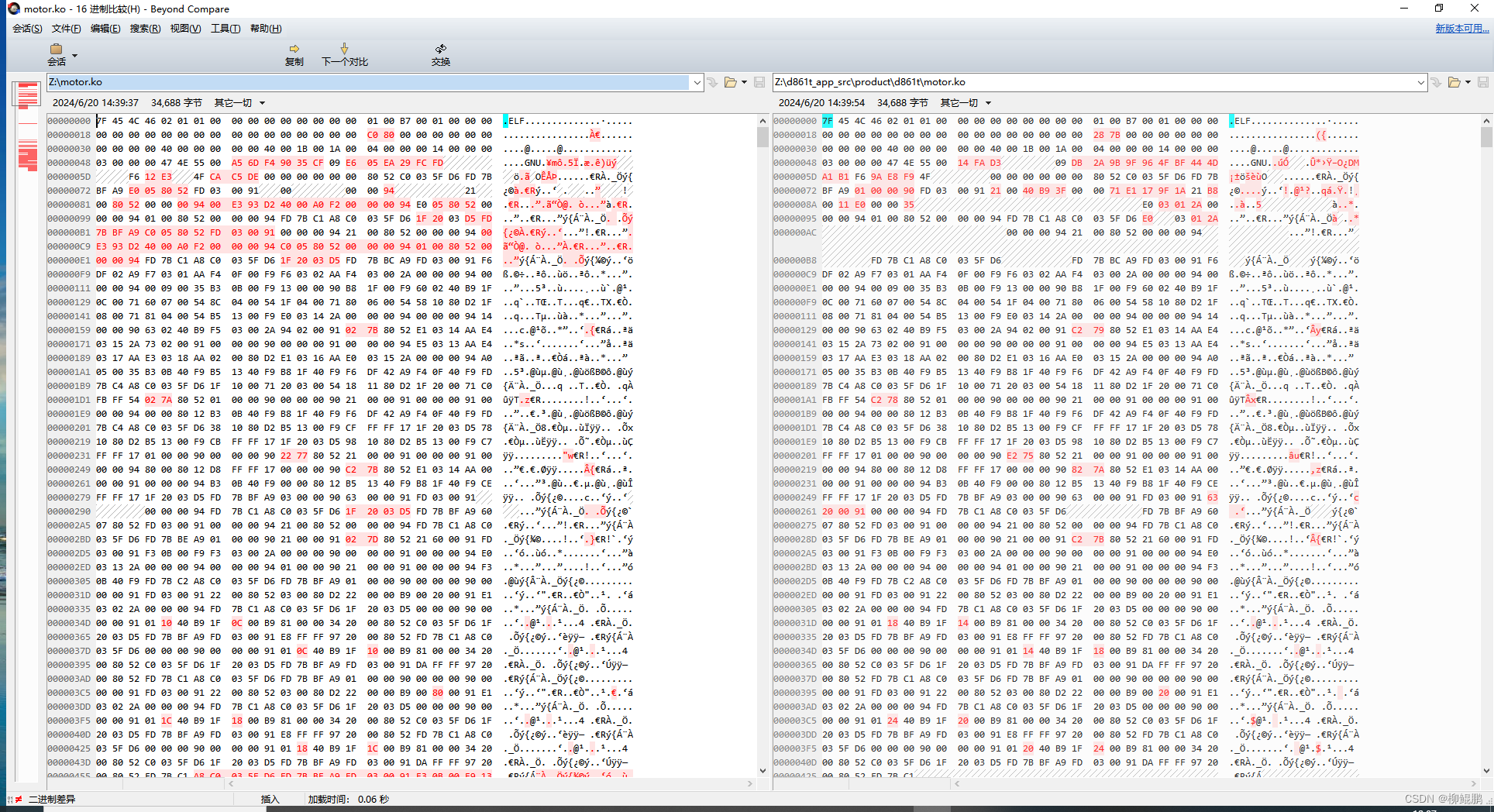The height and width of the screenshot is (812, 1494).
Task: Open the left pane 其它一切 dropdown
Action: 239,103
